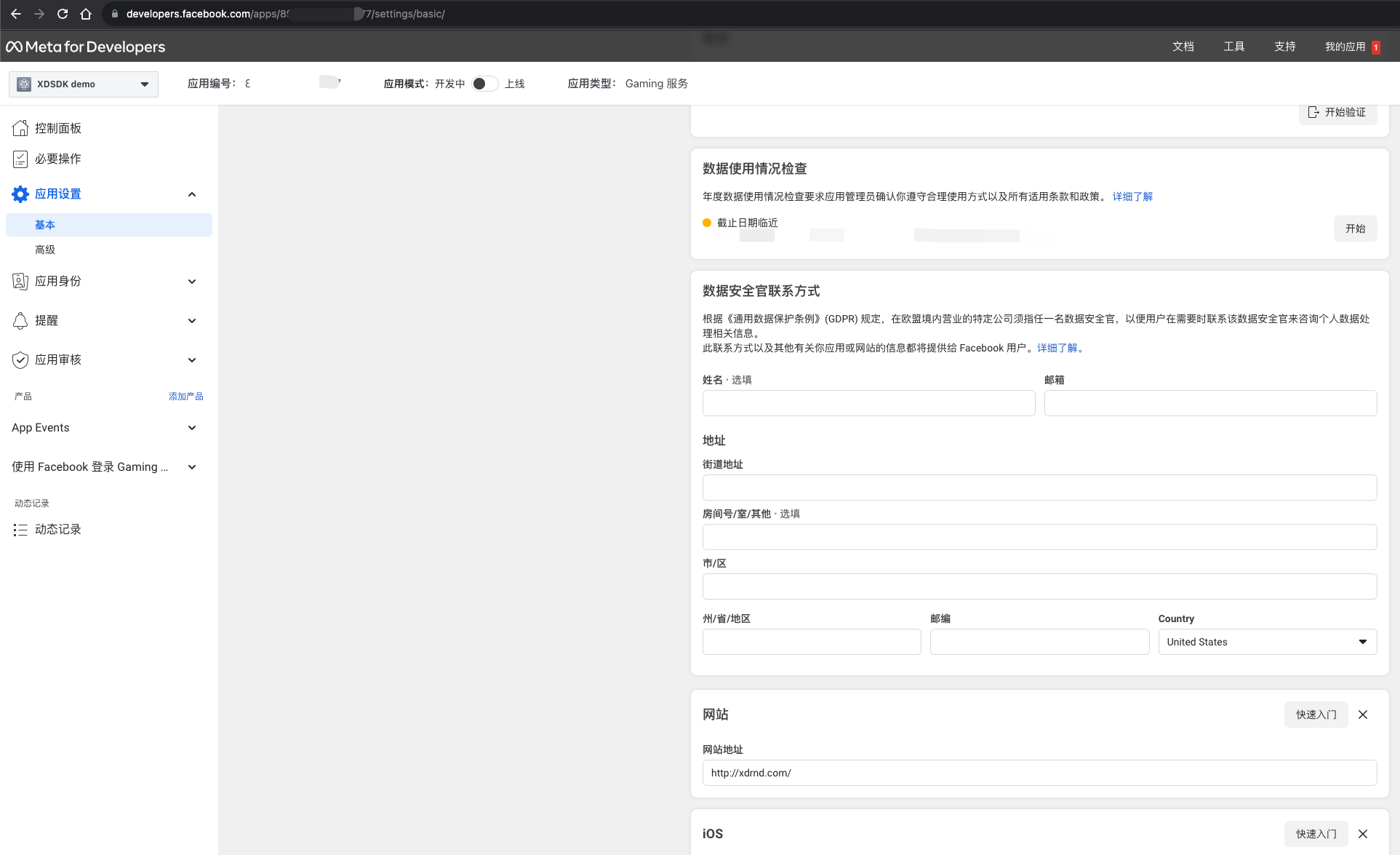Click the browser URL address bar
The image size is (1400, 855).
pos(749,14)
